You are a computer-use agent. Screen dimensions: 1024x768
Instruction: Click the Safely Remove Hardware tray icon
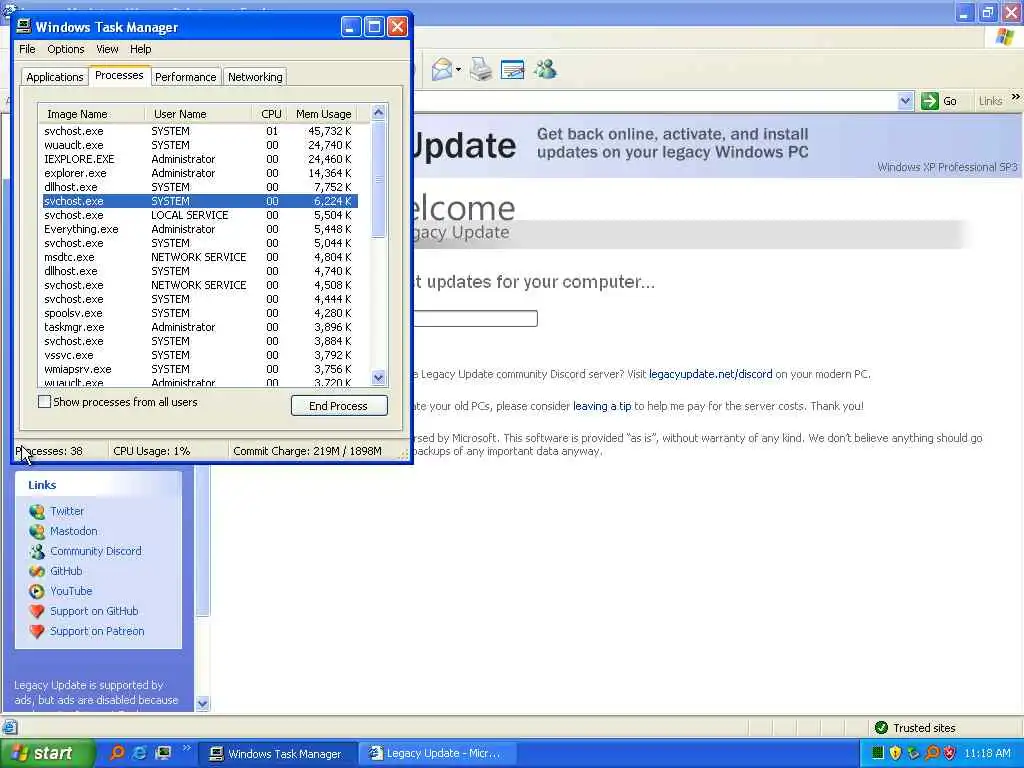coord(913,753)
